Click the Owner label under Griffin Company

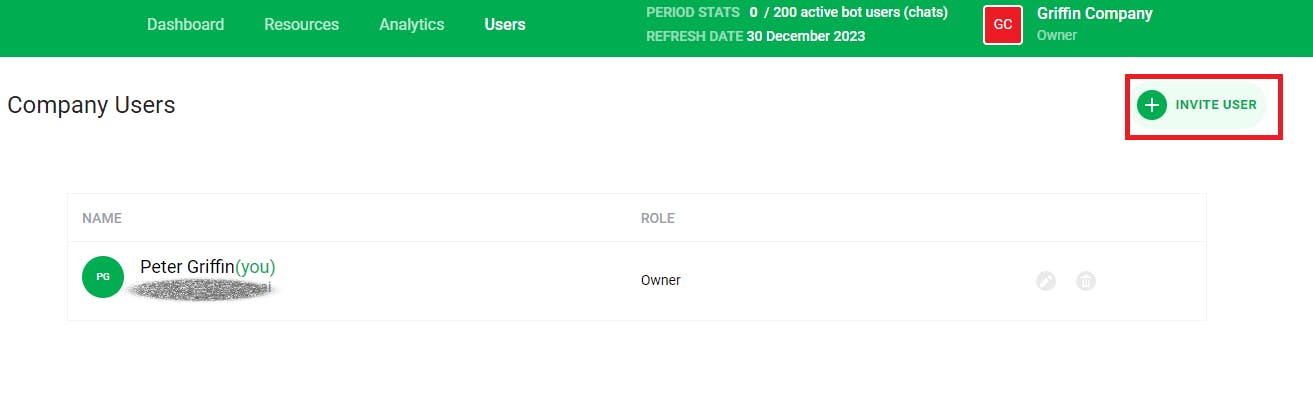[x=1057, y=35]
